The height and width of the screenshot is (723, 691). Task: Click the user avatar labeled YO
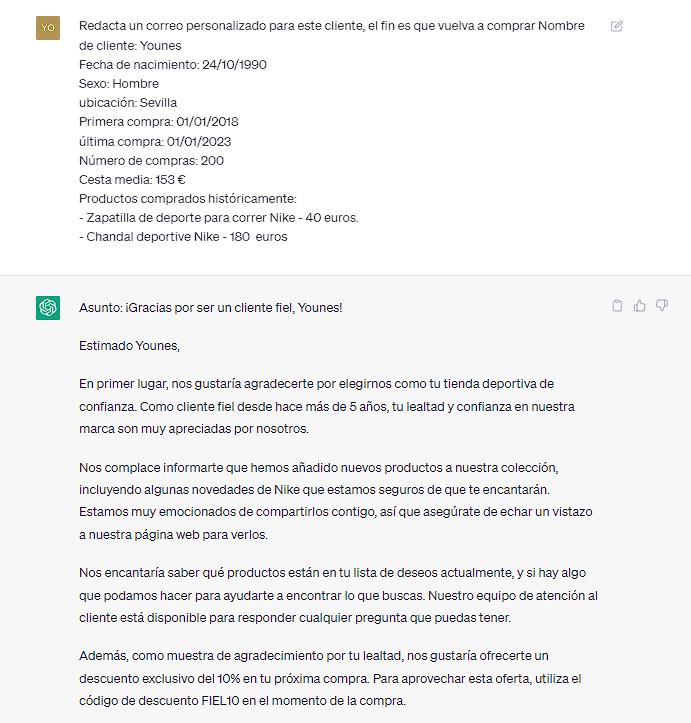coord(48,28)
